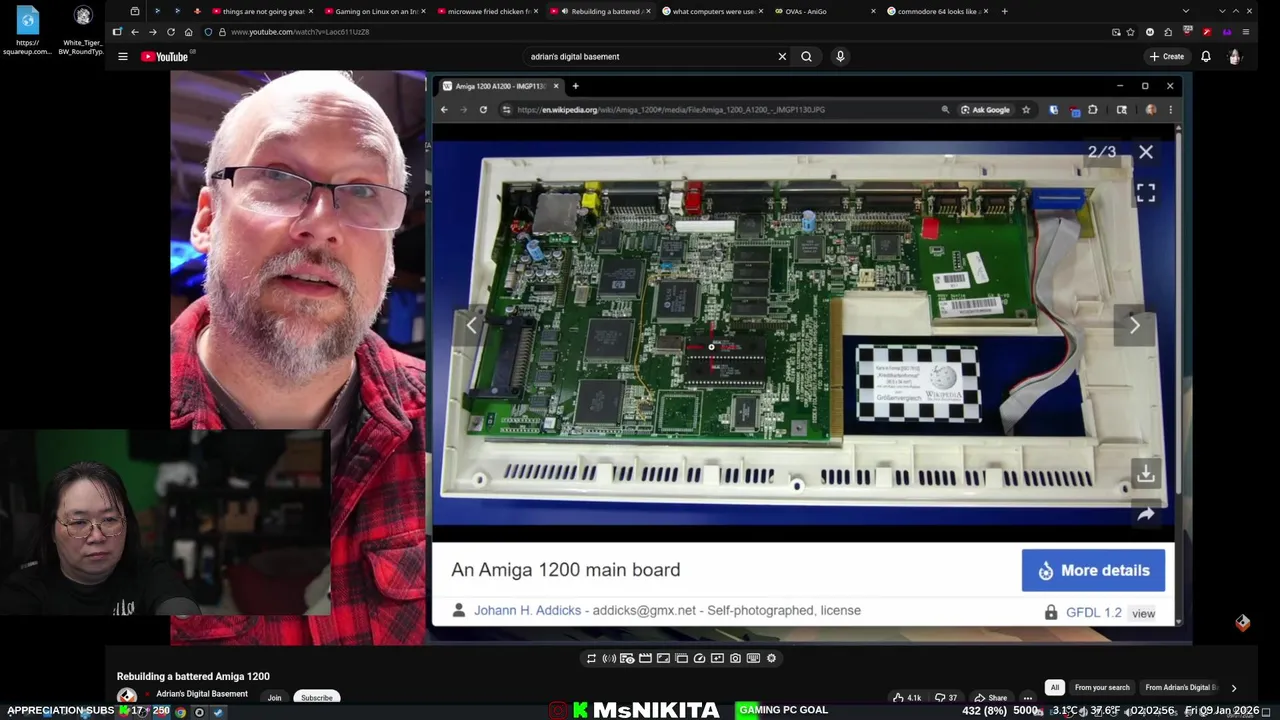Screen dimensions: 1280x720
Task: Click the eye overlay icon in player toolbar
Action: pos(627,658)
